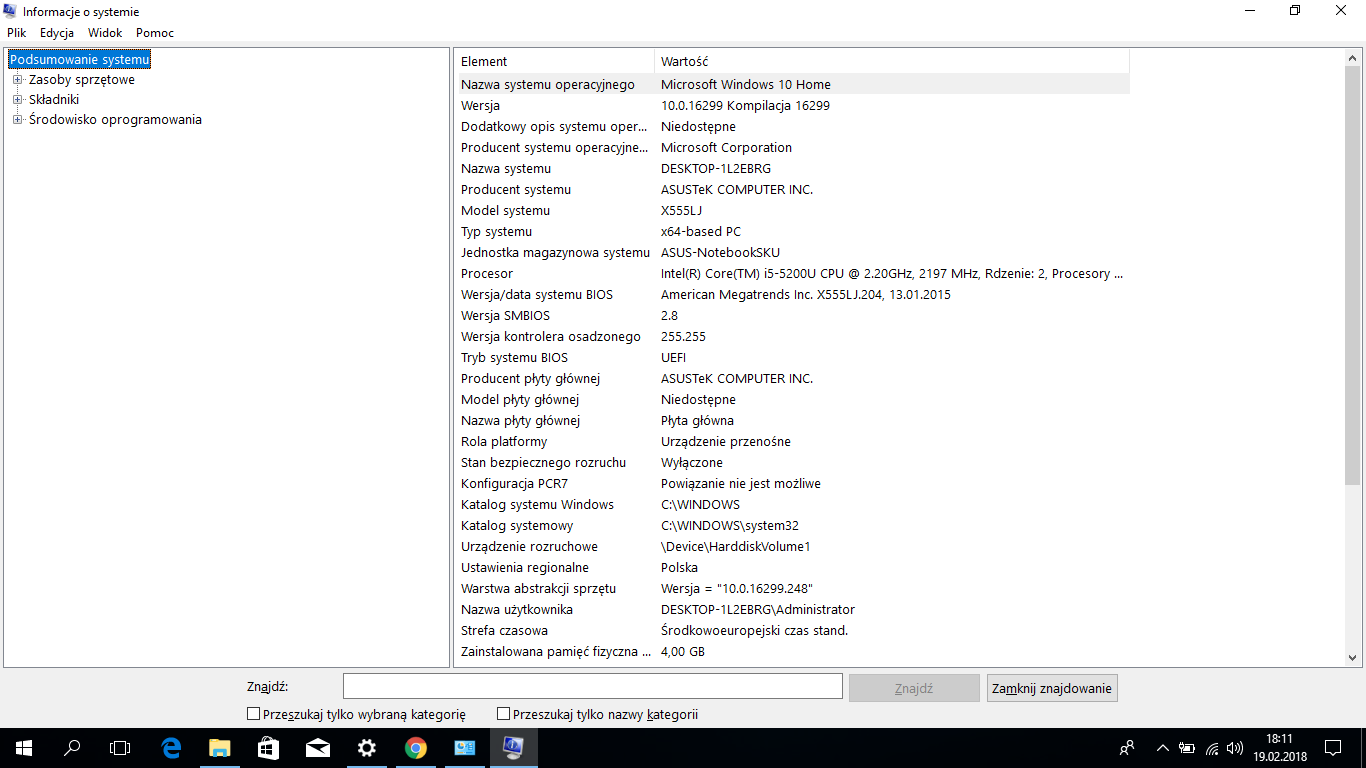Viewport: 1366px width, 768px height.
Task: Open Wi-Fi network tray icon
Action: 1212,747
